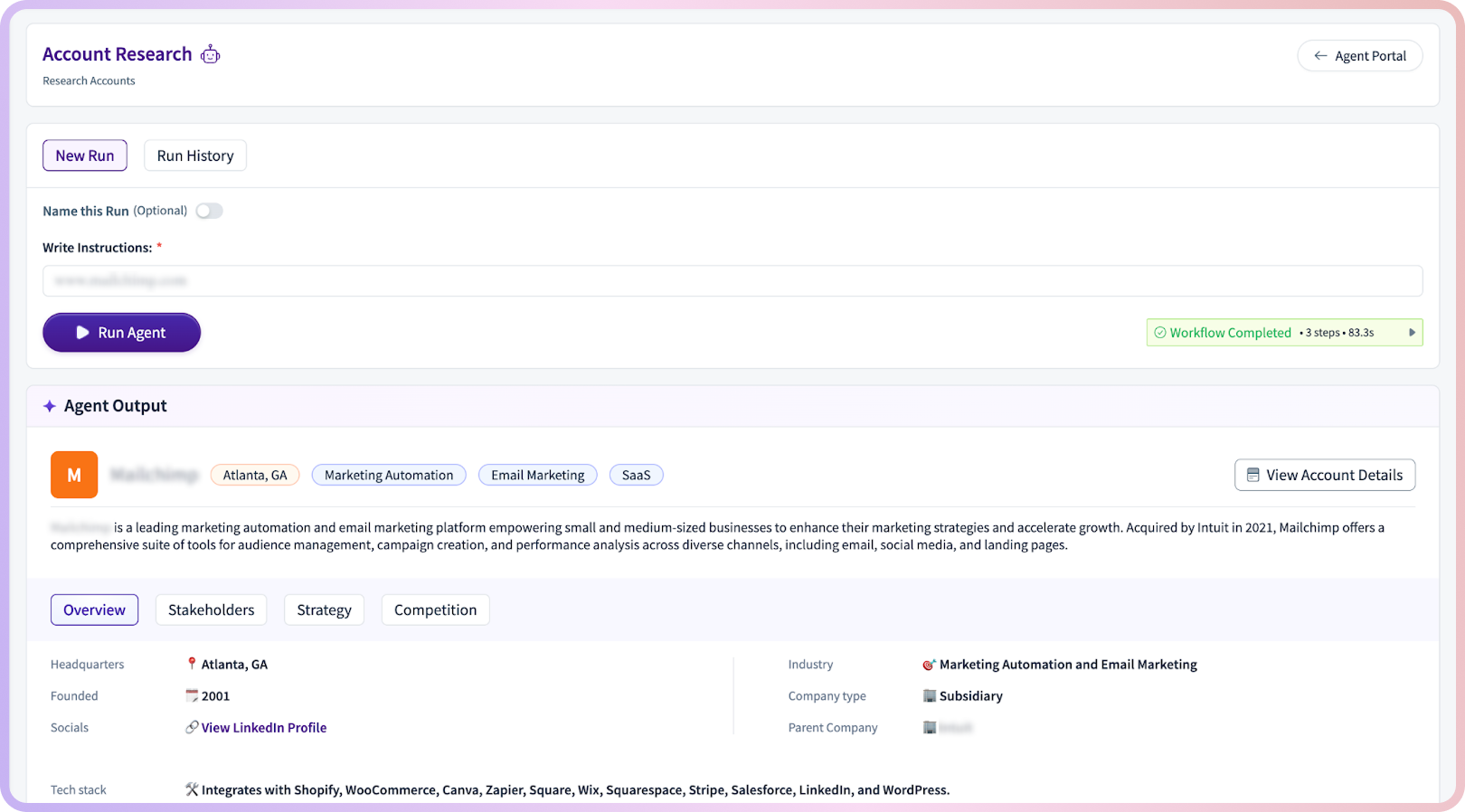The height and width of the screenshot is (812, 1465).
Task: Click the orange M company logo
Action: pos(74,475)
